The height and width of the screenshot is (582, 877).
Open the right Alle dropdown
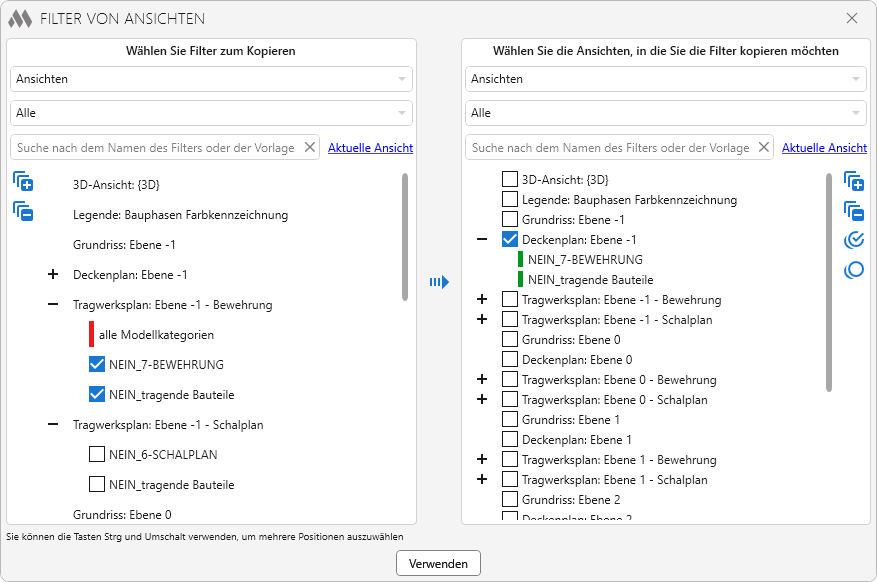(x=665, y=113)
